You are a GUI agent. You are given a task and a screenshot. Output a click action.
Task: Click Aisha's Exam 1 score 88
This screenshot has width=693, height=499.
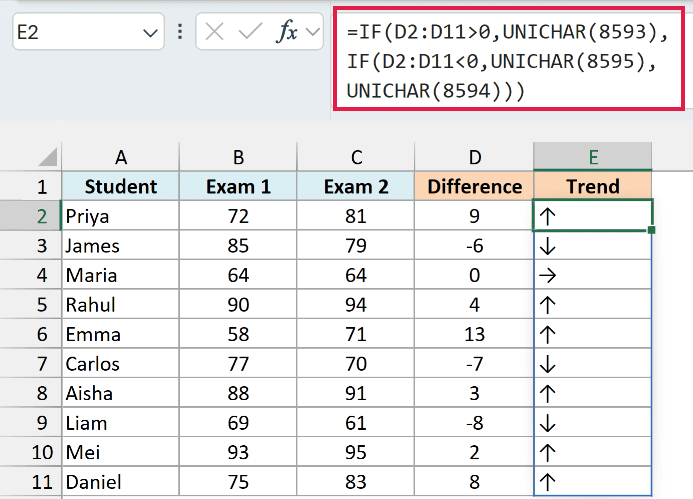pos(238,393)
